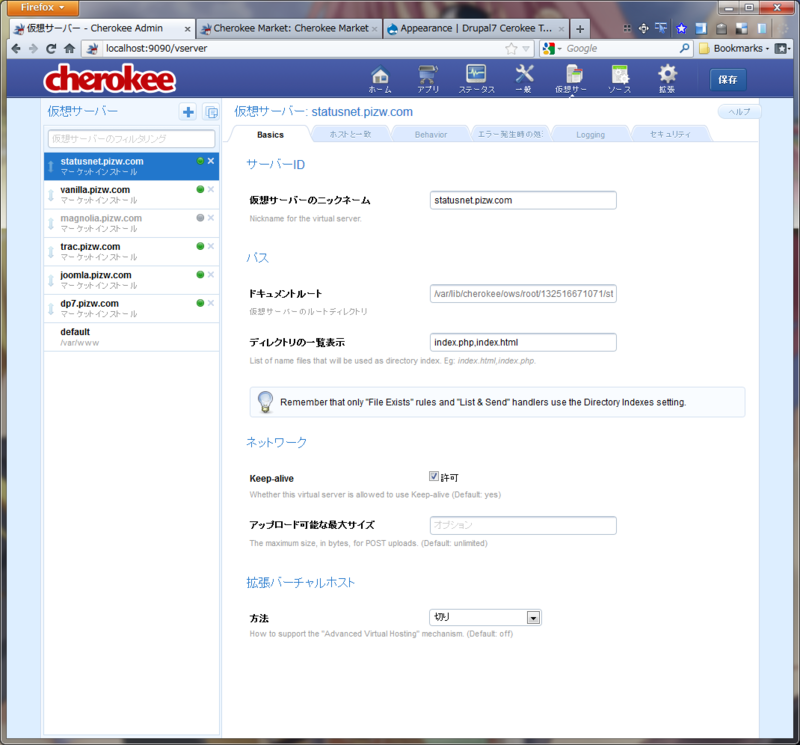Switch to the Behavior tab
Screen dimensions: 800x745
(431, 135)
